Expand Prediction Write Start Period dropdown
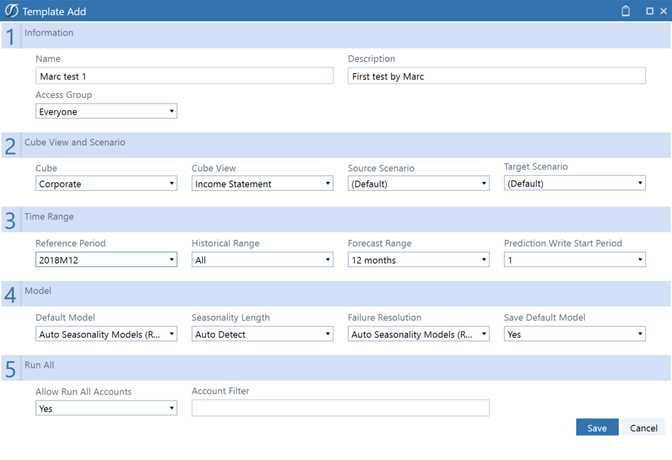672x460 pixels. coord(575,260)
